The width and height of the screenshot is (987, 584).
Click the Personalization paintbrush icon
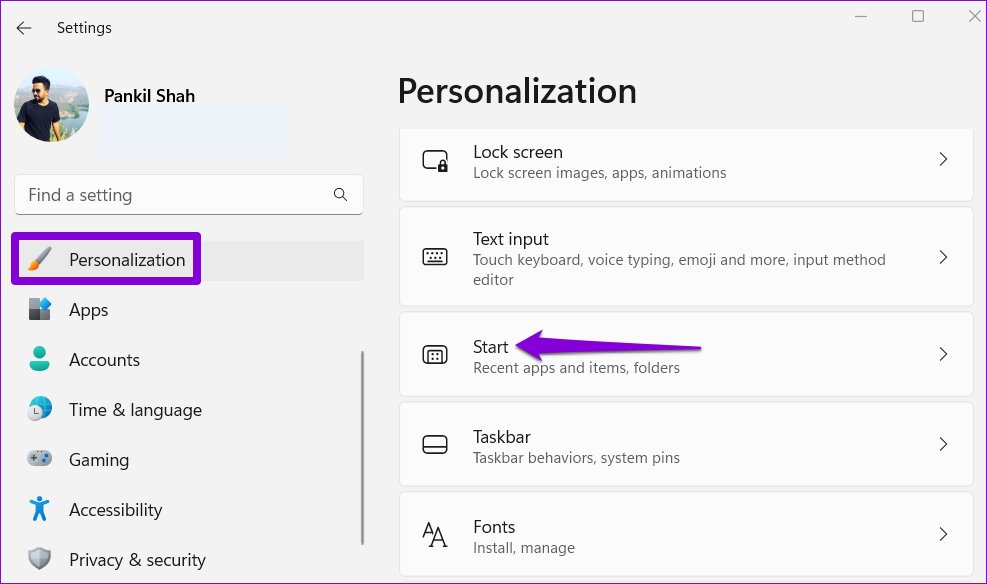40,259
